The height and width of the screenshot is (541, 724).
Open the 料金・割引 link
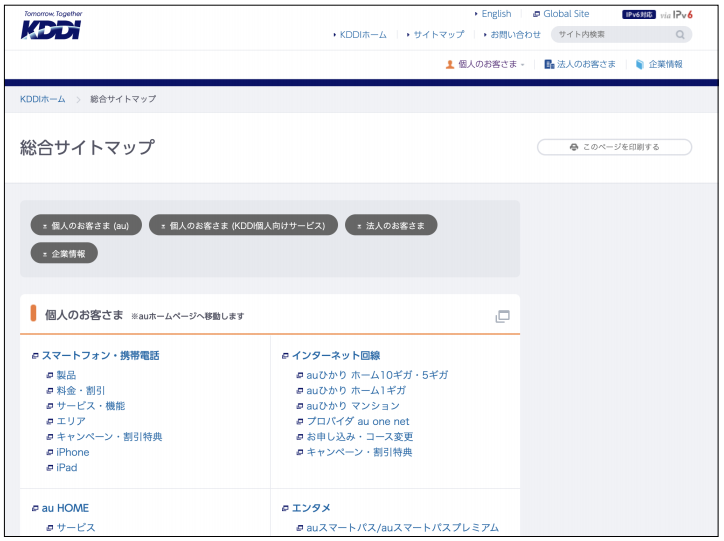81,391
